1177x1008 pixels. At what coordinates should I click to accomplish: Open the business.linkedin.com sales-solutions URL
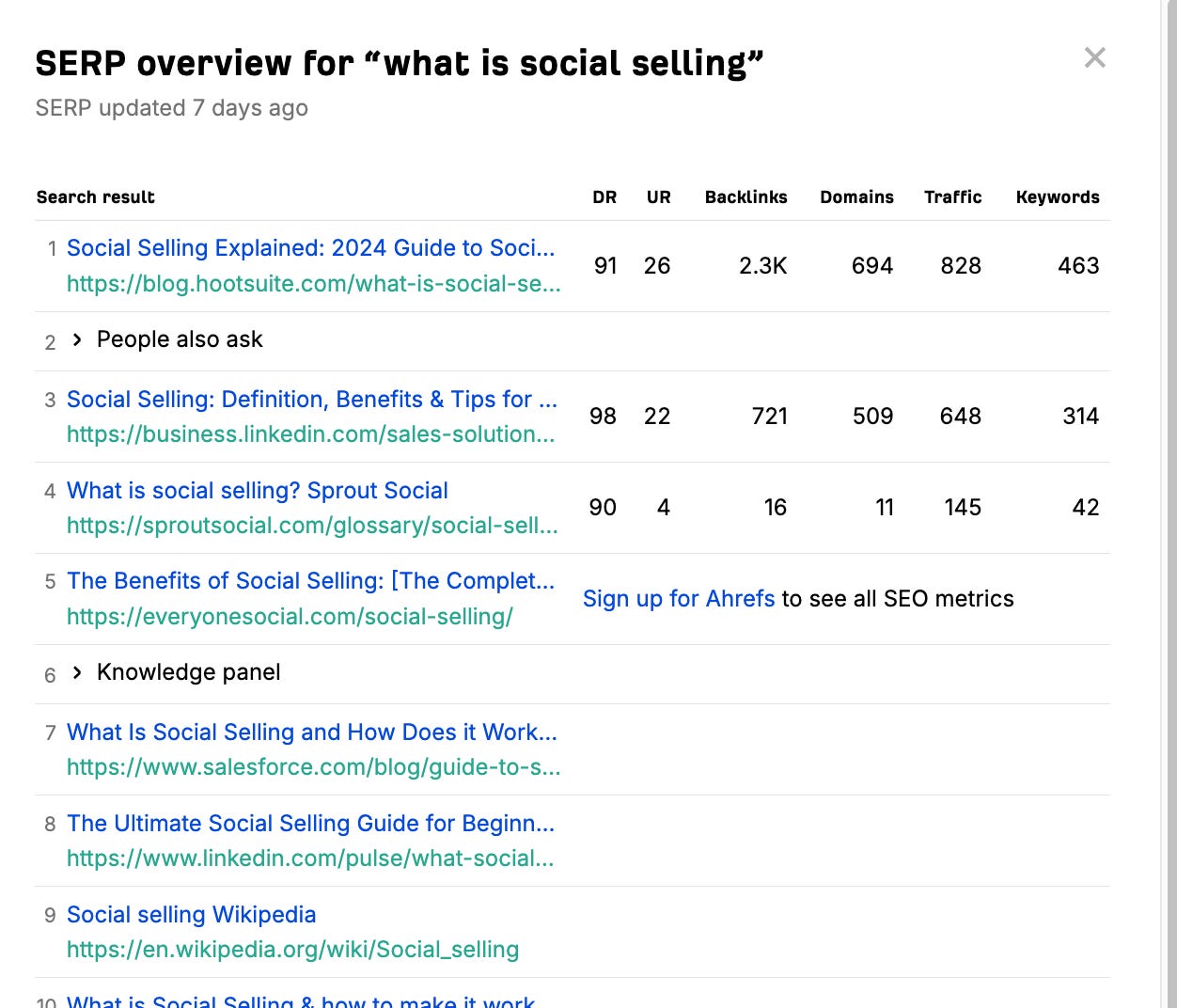click(x=310, y=434)
